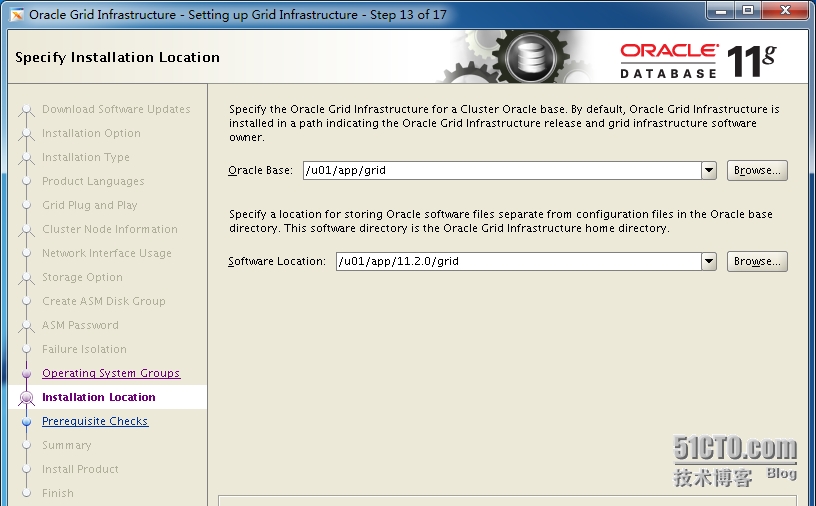The image size is (816, 506).
Task: Click the Storage Option step label
Action: click(82, 277)
